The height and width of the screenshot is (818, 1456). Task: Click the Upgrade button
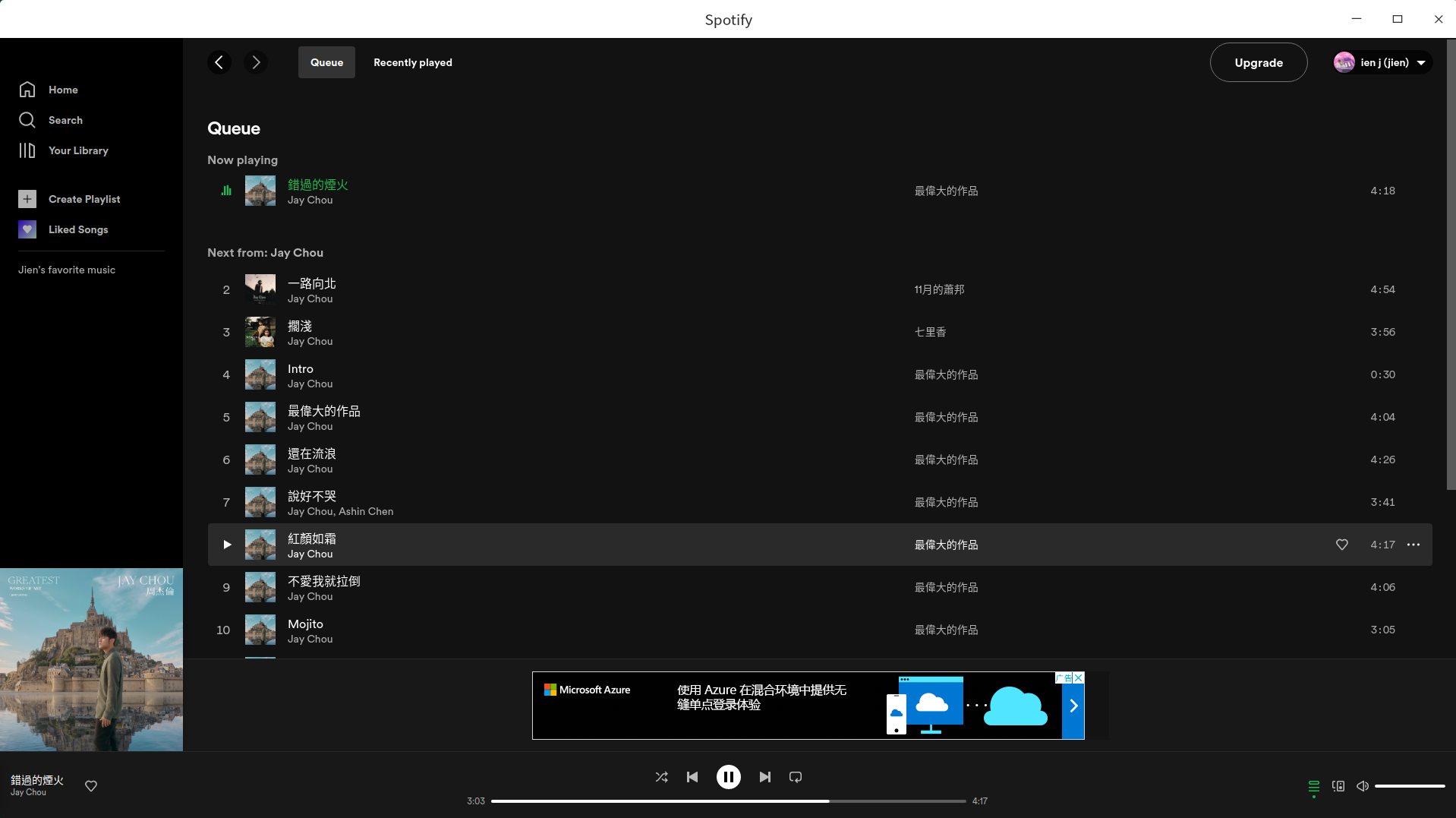click(1258, 62)
